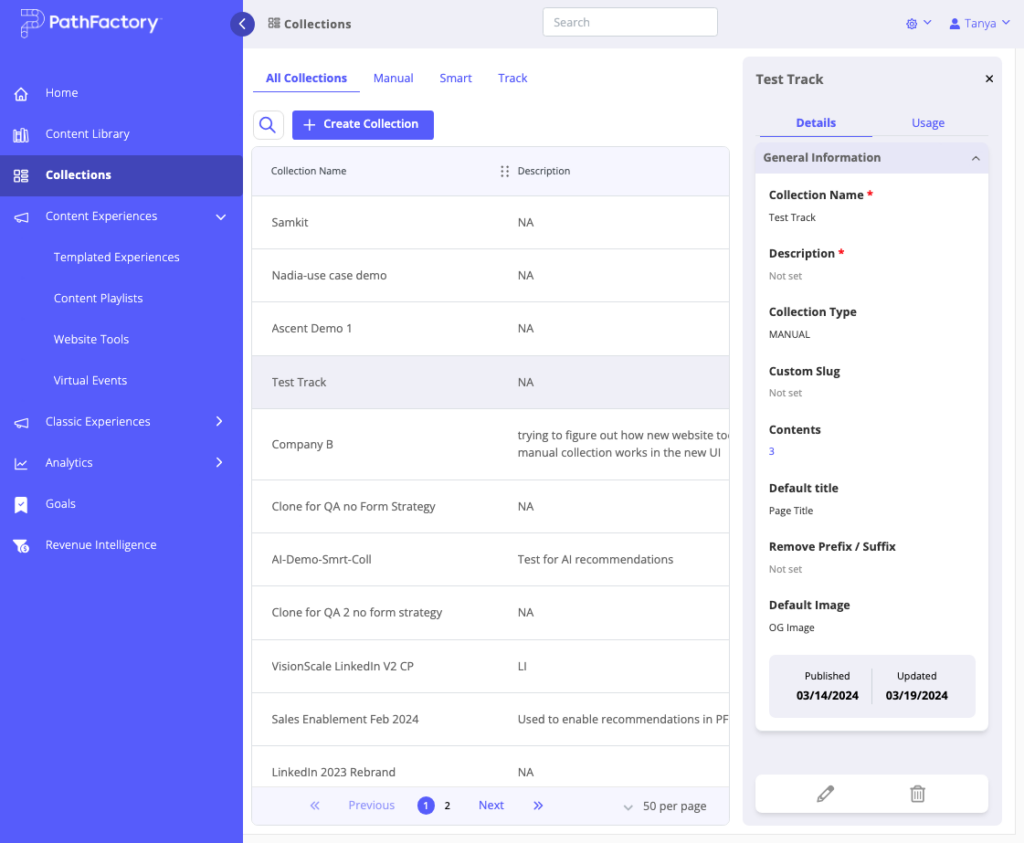Delete Test Track using the trash icon

coord(917,793)
